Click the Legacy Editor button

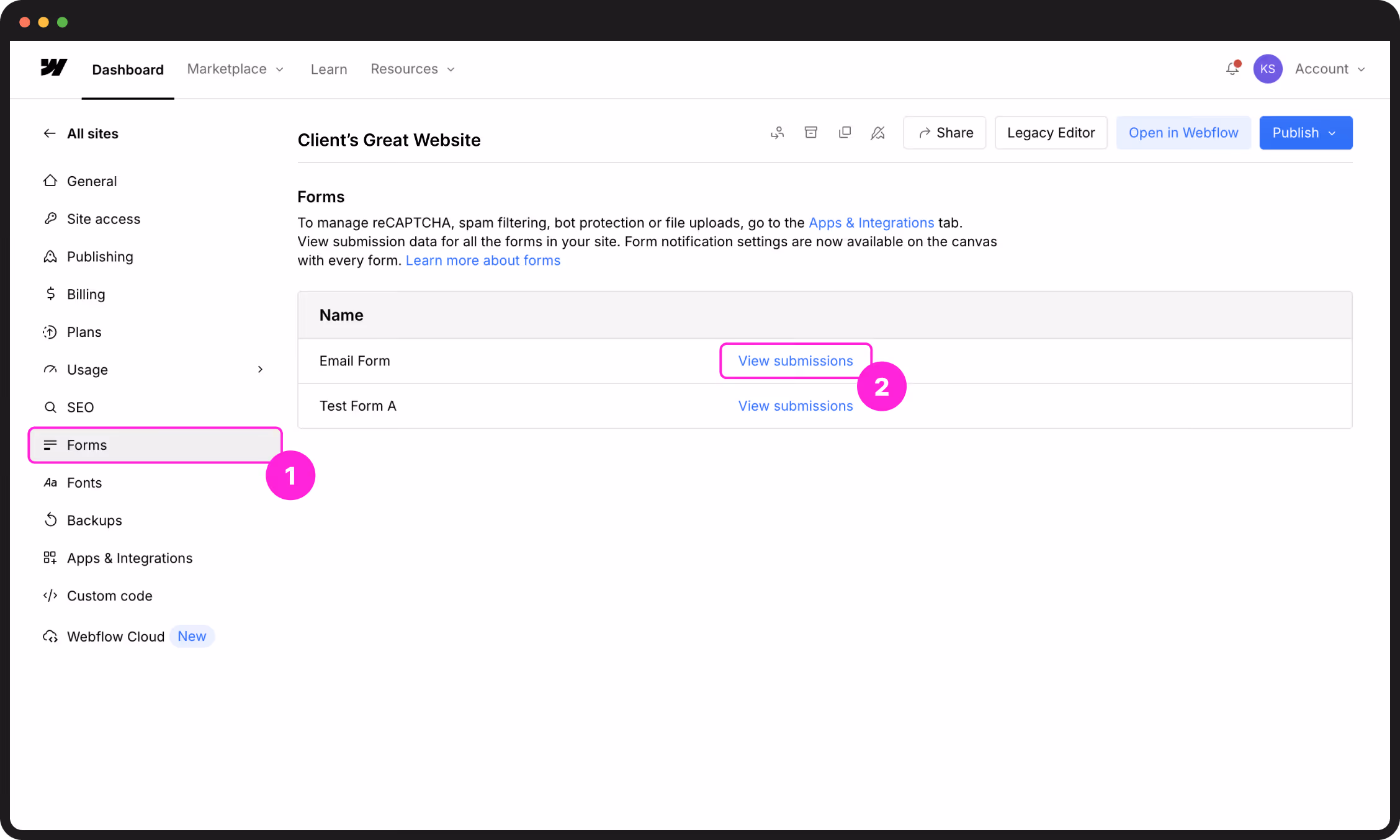[1051, 132]
